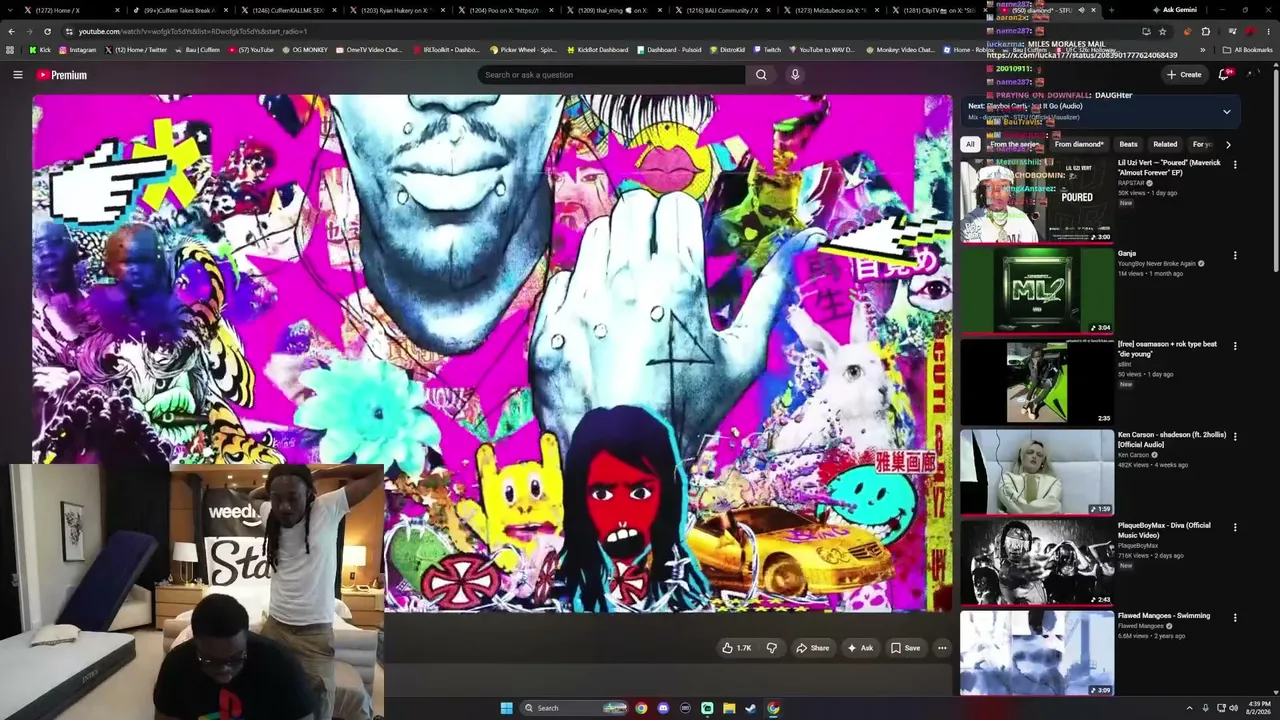Show hidden system tray icons
Viewport: 1280px width, 720px height.
tap(1189, 708)
